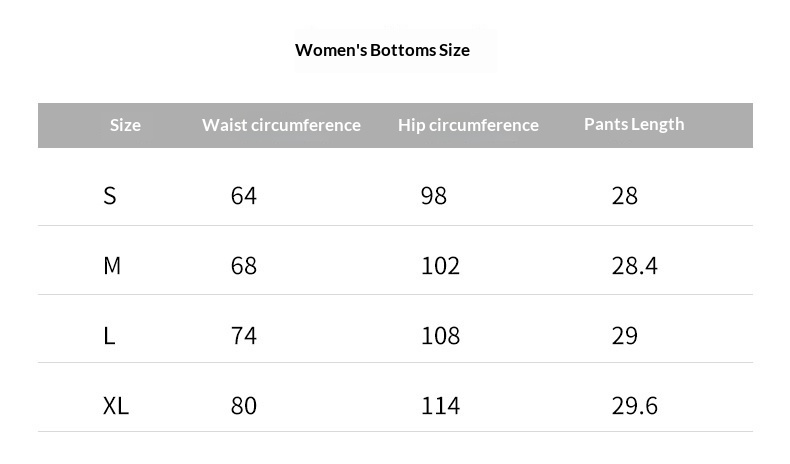Click the Women's Bottoms Size title
Viewport: 790px width, 464px height.
point(382,50)
